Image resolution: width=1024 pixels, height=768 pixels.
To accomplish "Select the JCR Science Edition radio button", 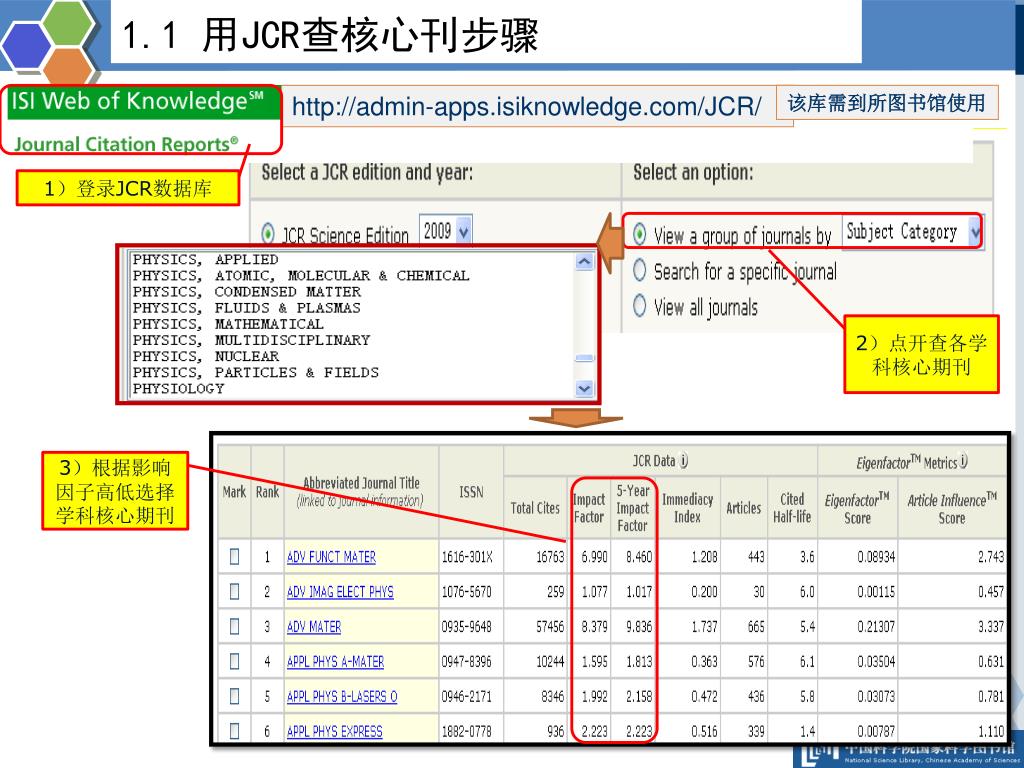I will click(268, 233).
